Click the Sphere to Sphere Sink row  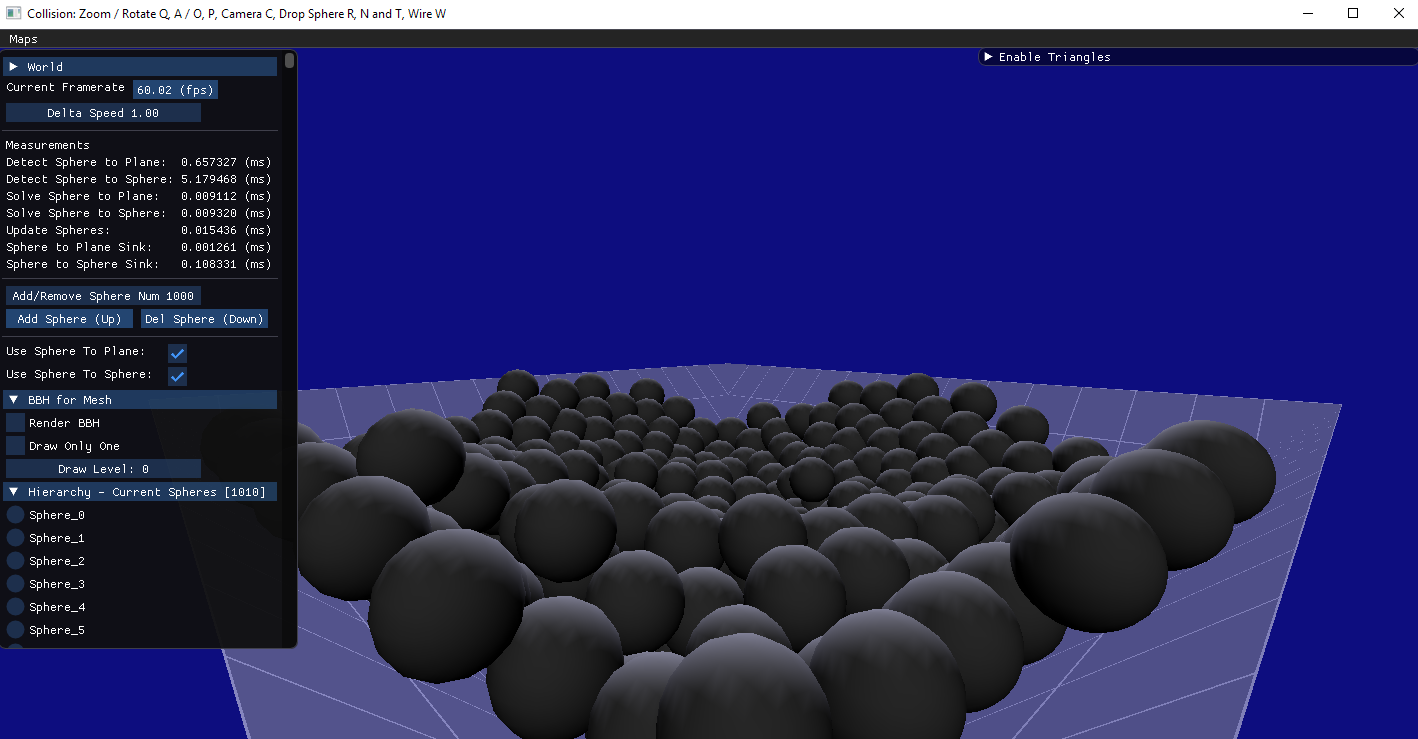point(138,264)
